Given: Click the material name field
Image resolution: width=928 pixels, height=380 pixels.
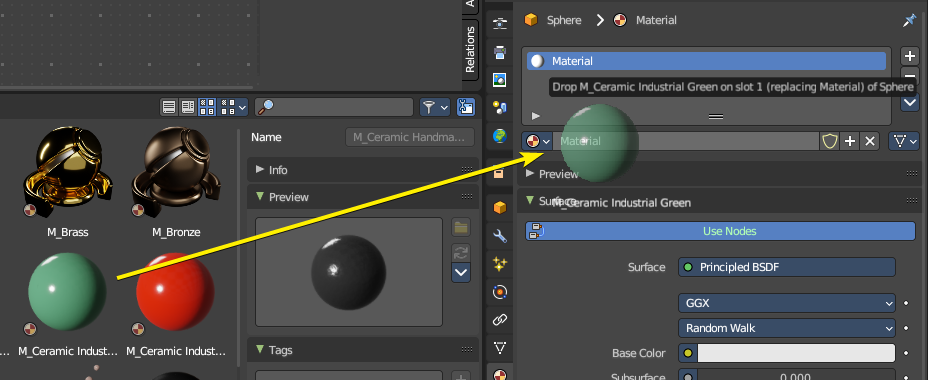Looking at the screenshot, I should point(686,141).
